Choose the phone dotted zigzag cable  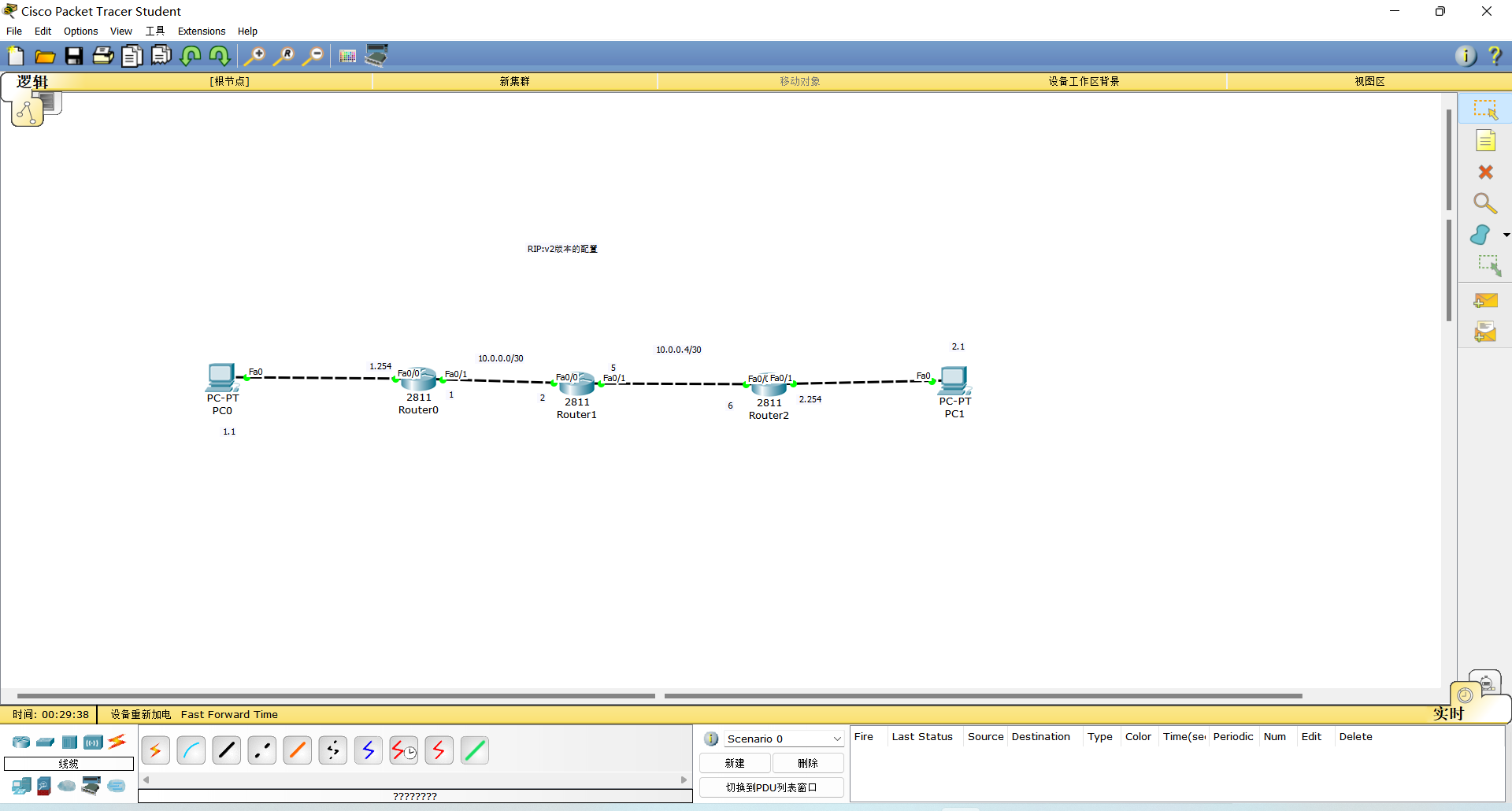(332, 750)
